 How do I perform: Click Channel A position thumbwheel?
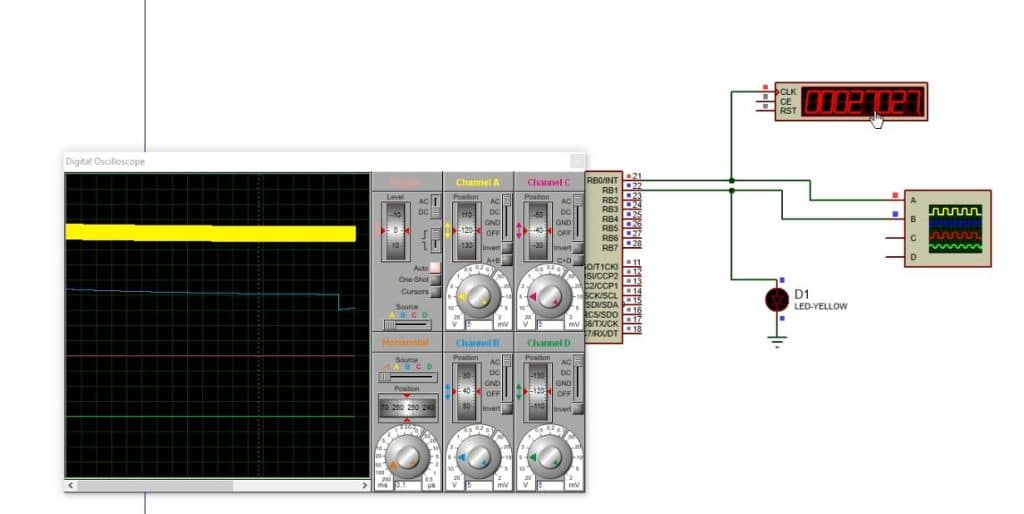(x=467, y=231)
